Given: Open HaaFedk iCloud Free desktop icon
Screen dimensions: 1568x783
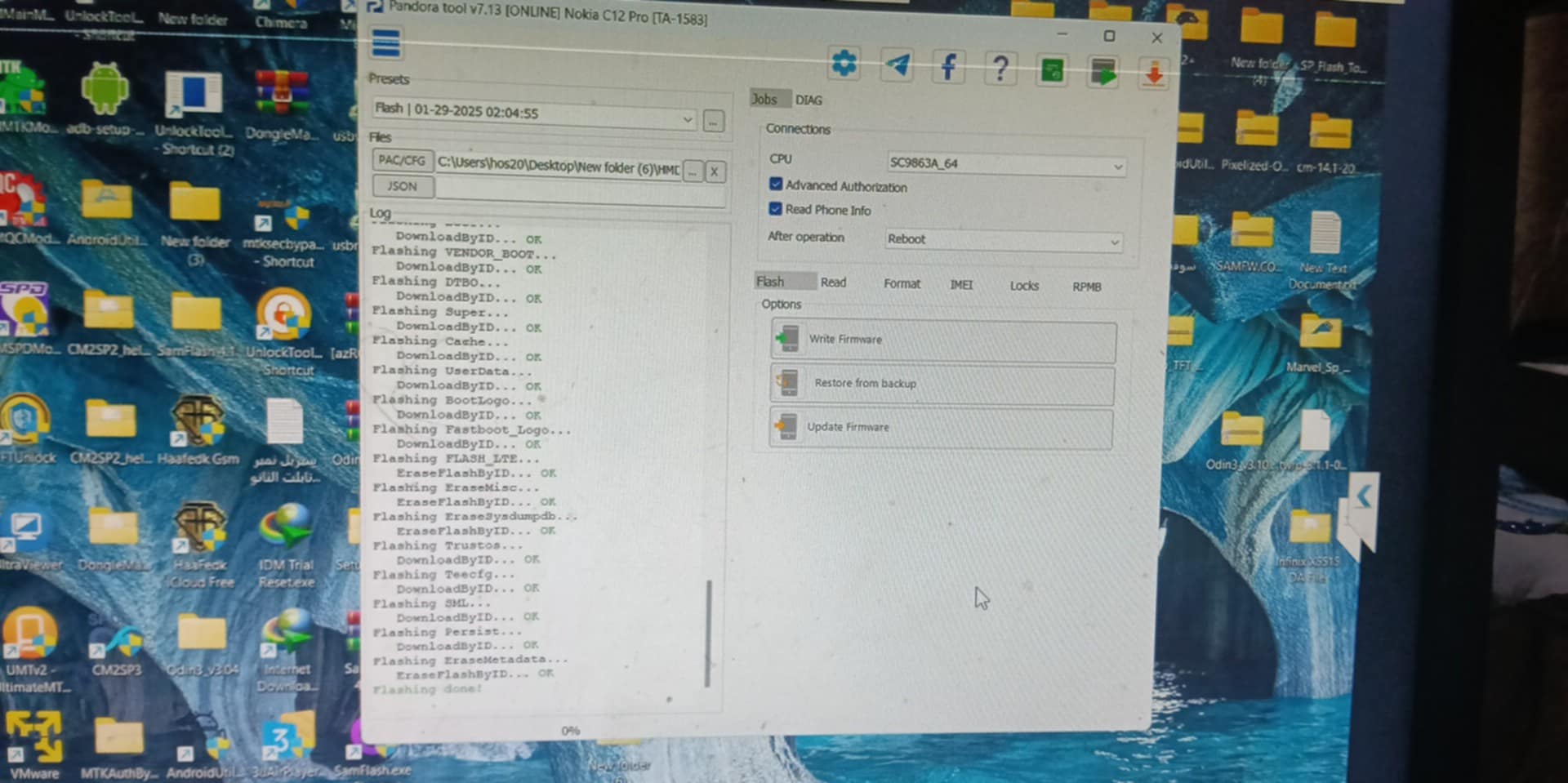Looking at the screenshot, I should (200, 545).
